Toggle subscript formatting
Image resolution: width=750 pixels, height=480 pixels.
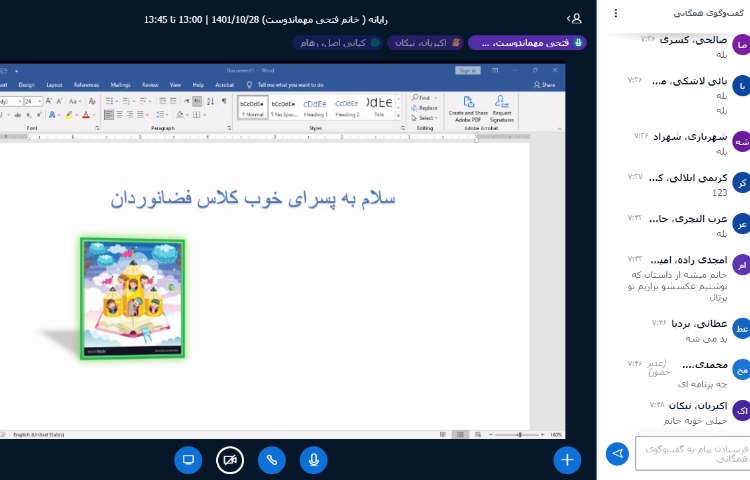(29, 115)
